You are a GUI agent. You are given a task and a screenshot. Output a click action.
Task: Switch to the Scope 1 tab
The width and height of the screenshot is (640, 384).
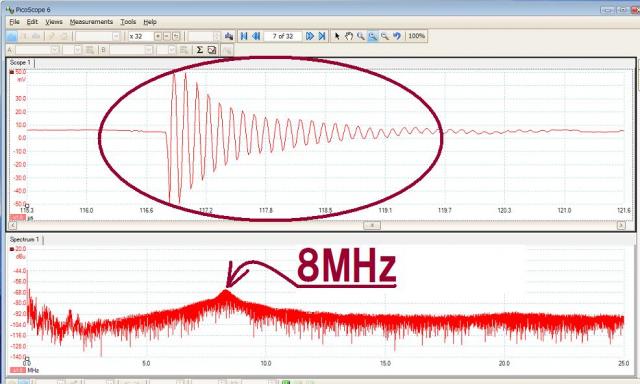click(x=20, y=62)
